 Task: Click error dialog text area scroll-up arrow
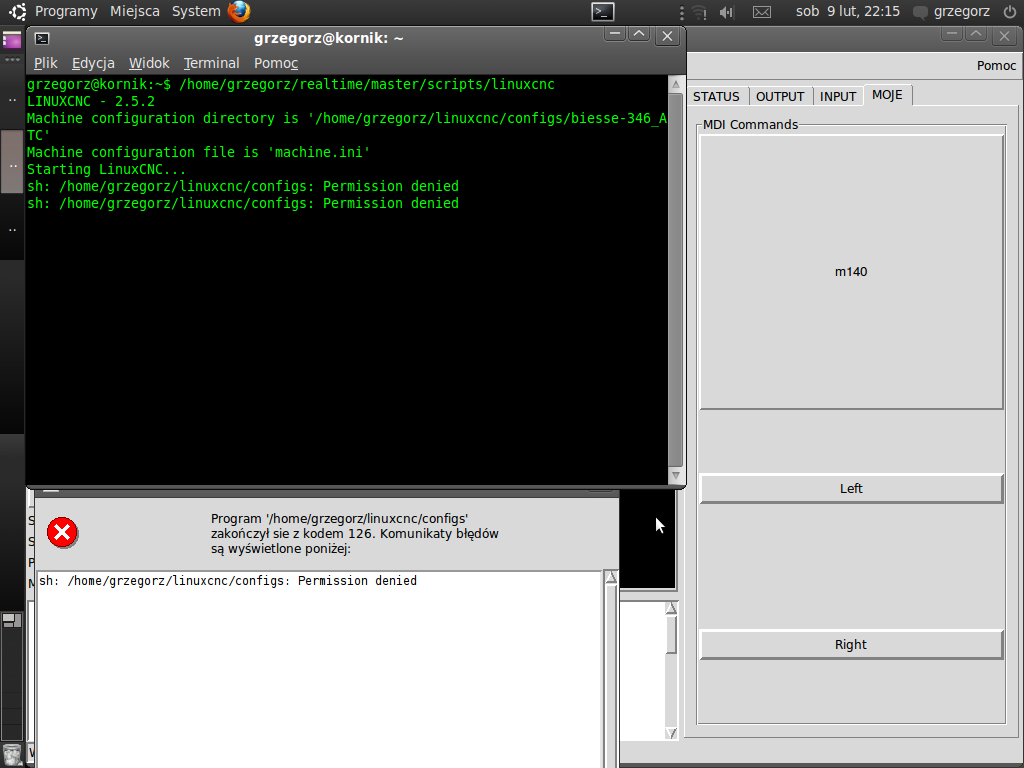point(611,577)
